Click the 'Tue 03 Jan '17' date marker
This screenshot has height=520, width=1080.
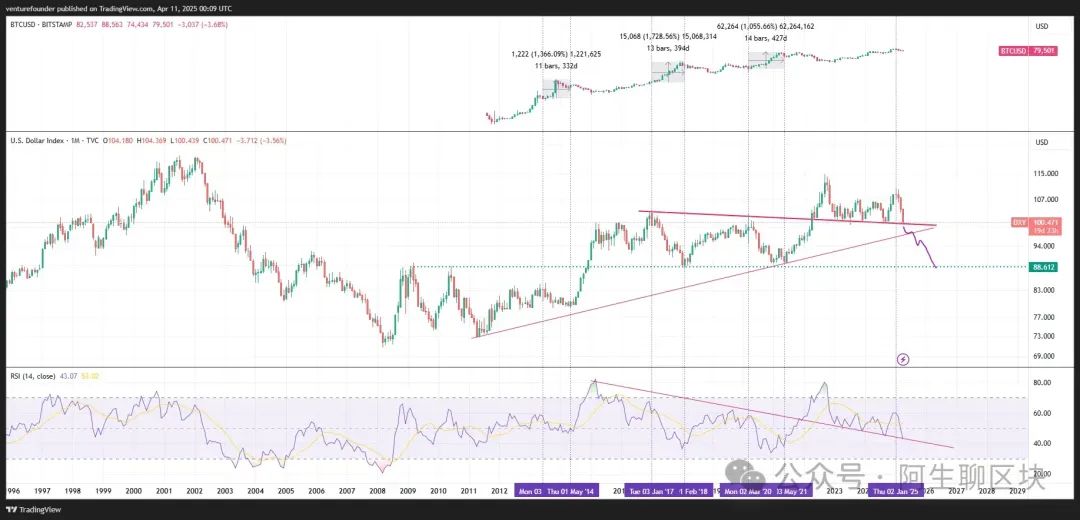pyautogui.click(x=650, y=491)
